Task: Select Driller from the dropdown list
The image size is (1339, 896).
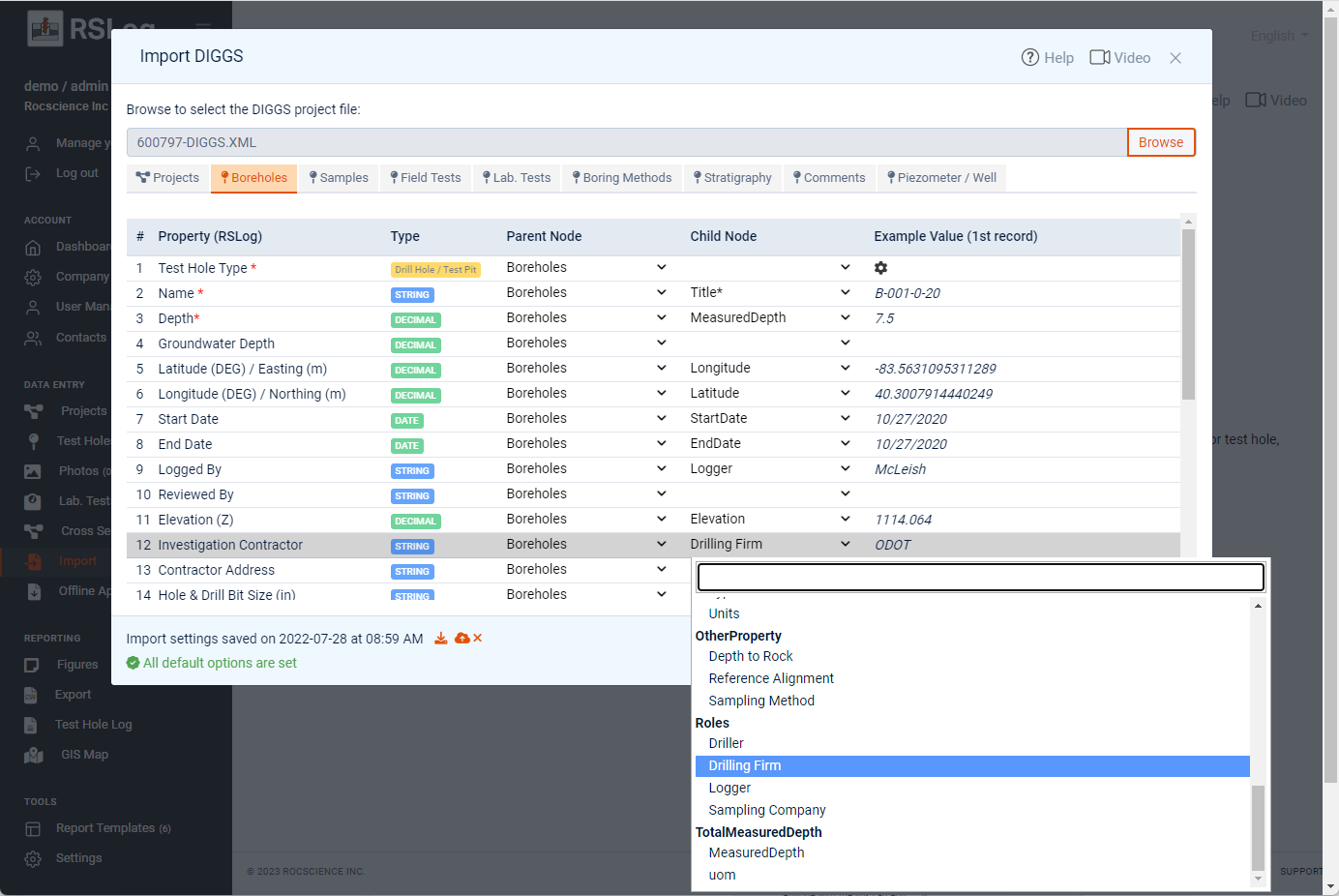Action: tap(972, 743)
